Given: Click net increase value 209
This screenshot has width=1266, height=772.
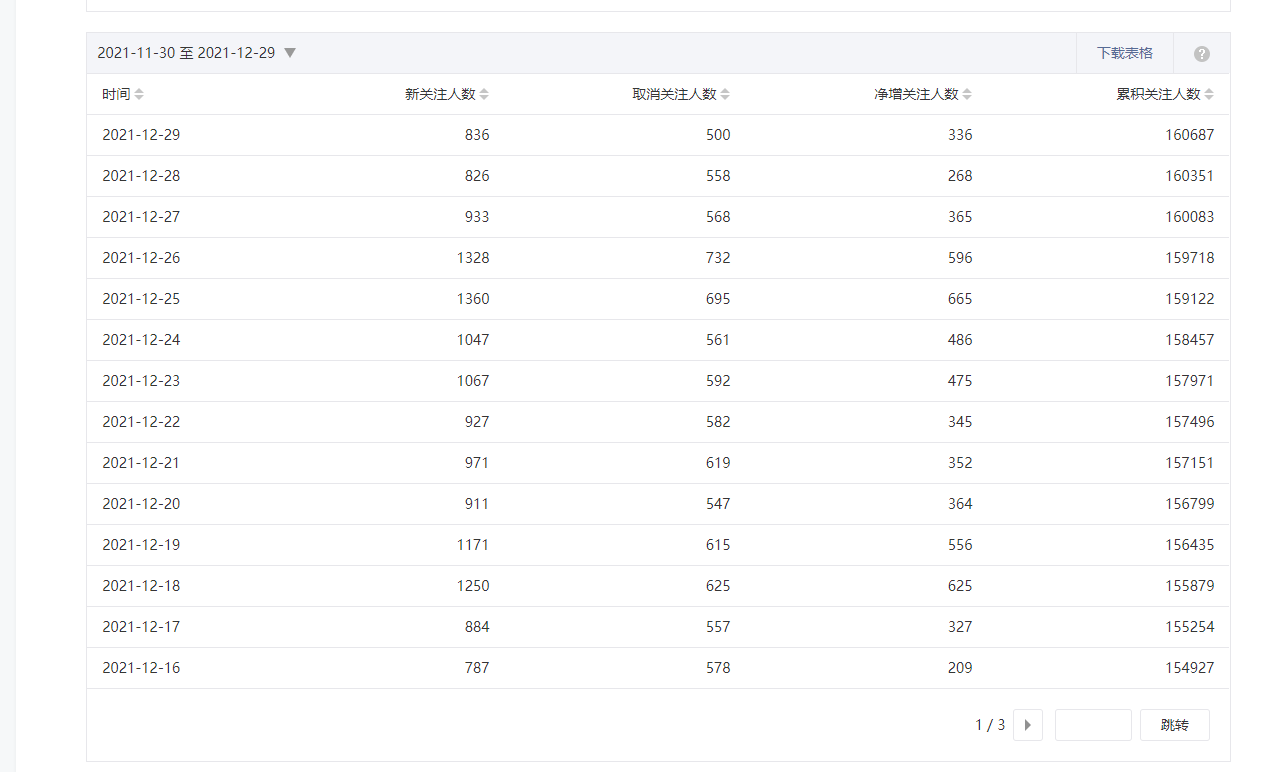Looking at the screenshot, I should 960,668.
